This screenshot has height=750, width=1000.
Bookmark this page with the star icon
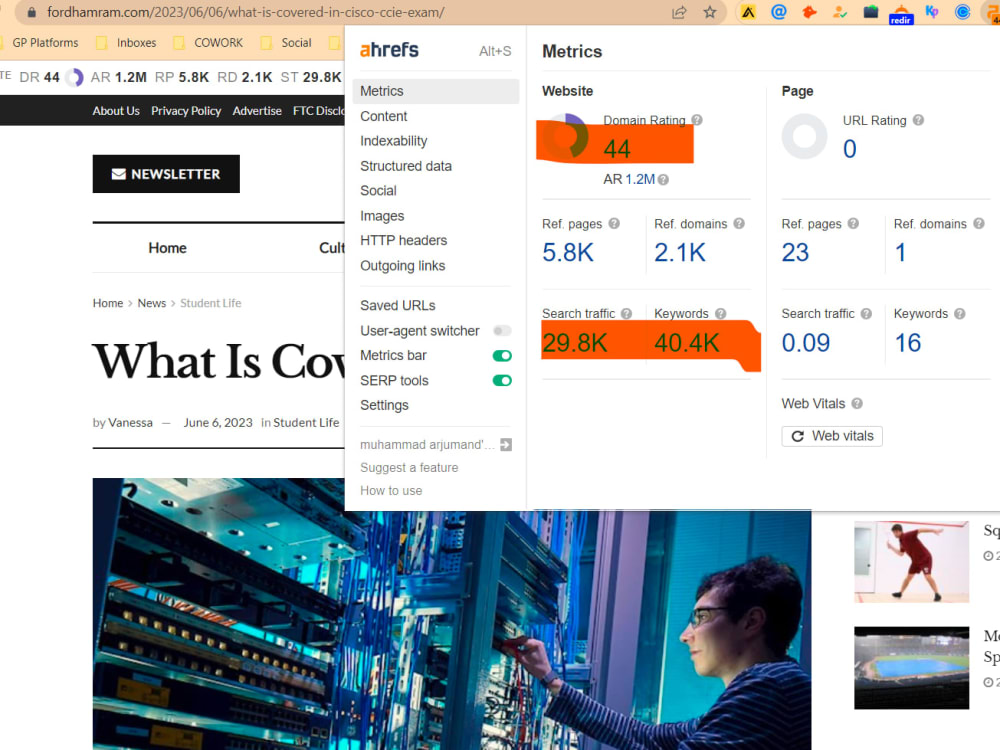(710, 12)
